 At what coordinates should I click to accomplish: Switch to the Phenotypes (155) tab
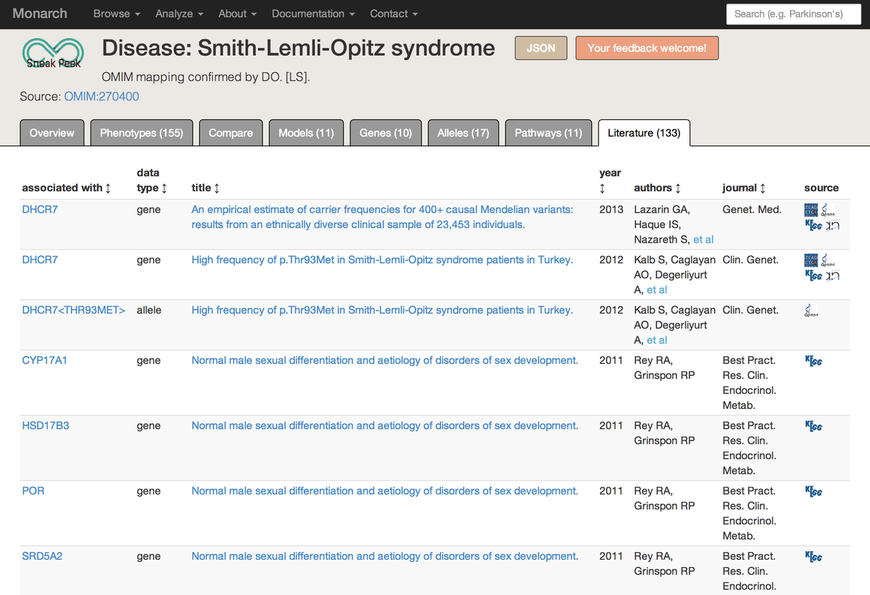point(141,133)
